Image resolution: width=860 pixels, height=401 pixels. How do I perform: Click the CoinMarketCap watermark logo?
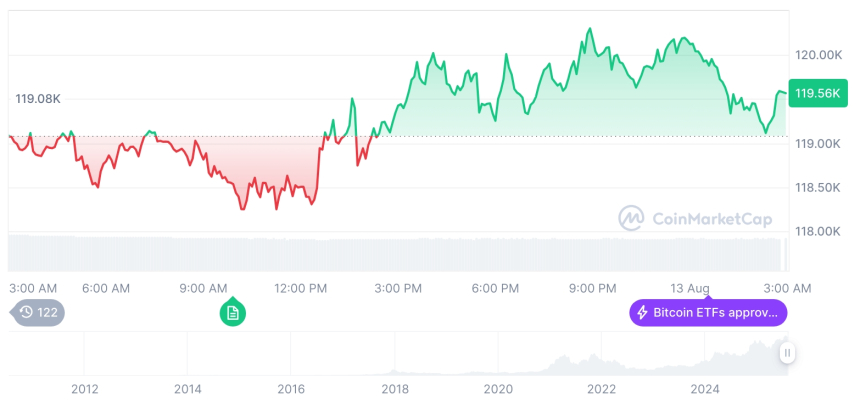631,217
